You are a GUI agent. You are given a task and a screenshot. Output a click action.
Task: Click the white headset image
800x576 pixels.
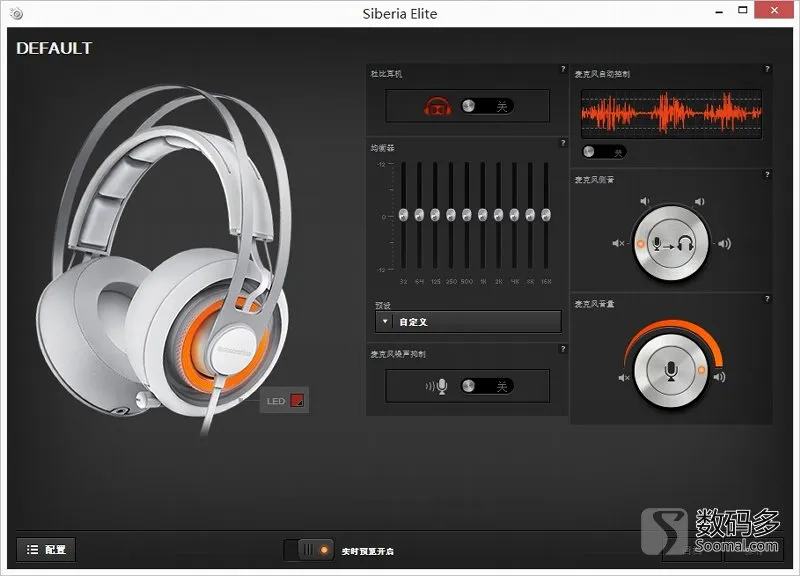[x=164, y=260]
